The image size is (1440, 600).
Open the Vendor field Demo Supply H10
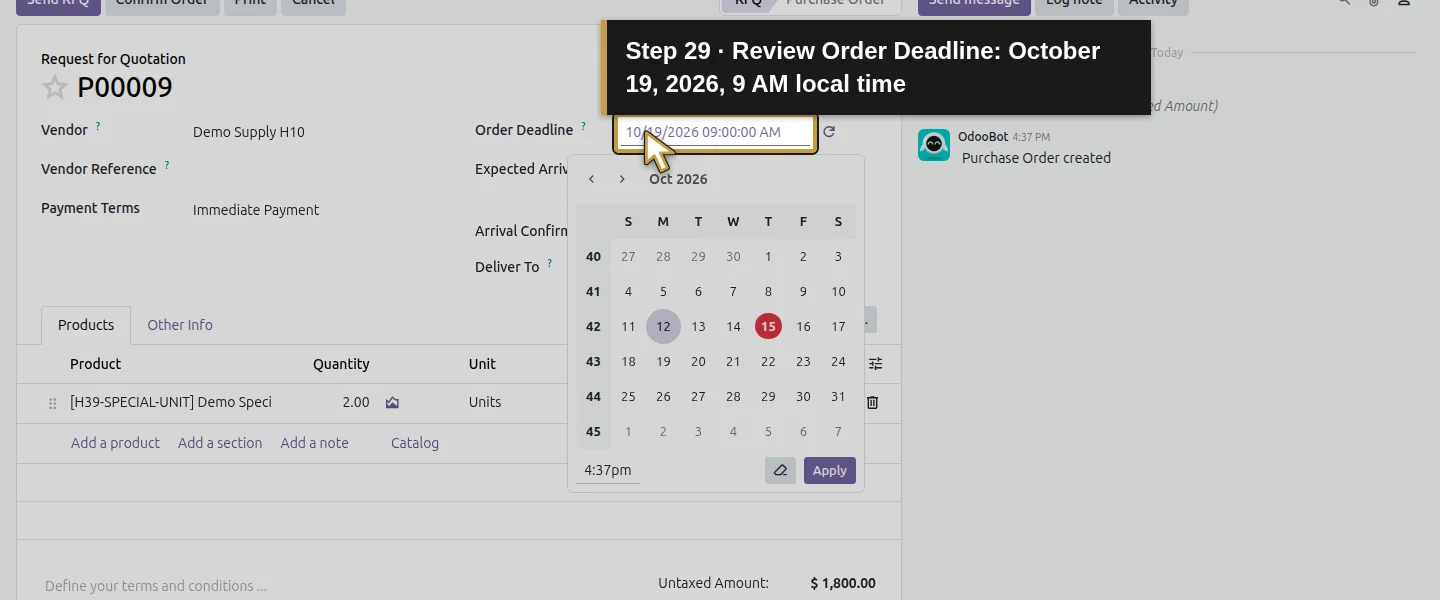249,132
